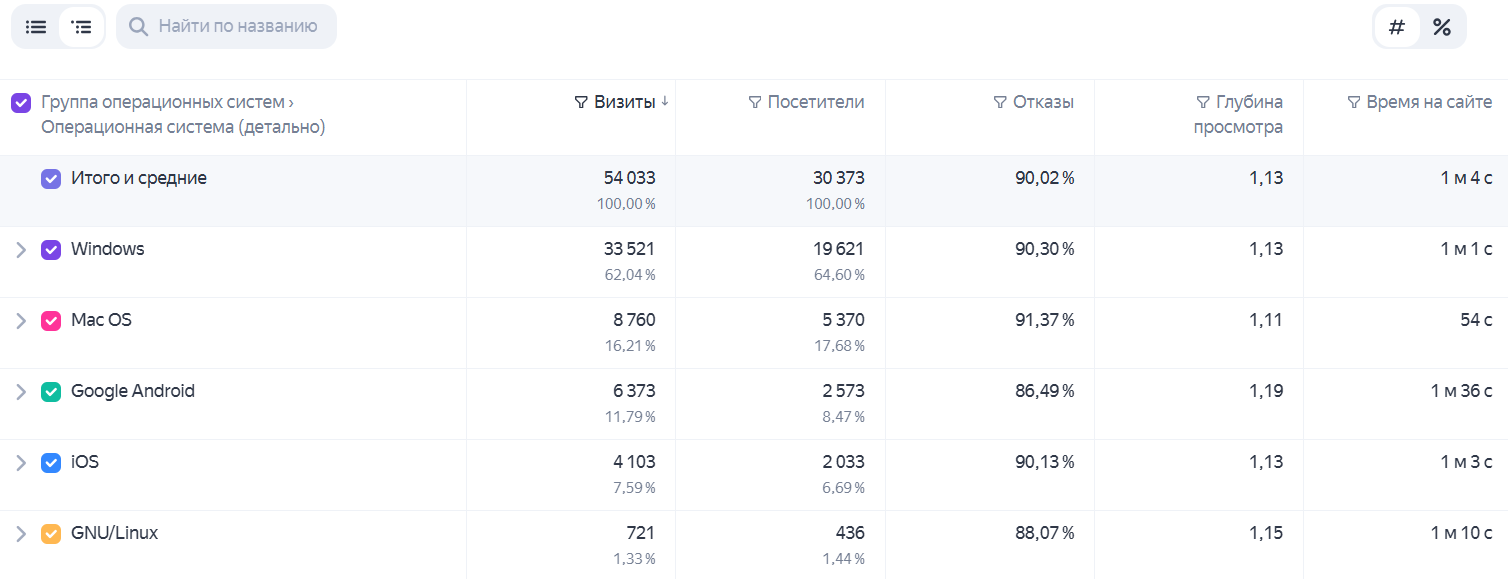Uncheck the Windows row checkbox
Screen dimensions: 1508x579
(x=51, y=250)
